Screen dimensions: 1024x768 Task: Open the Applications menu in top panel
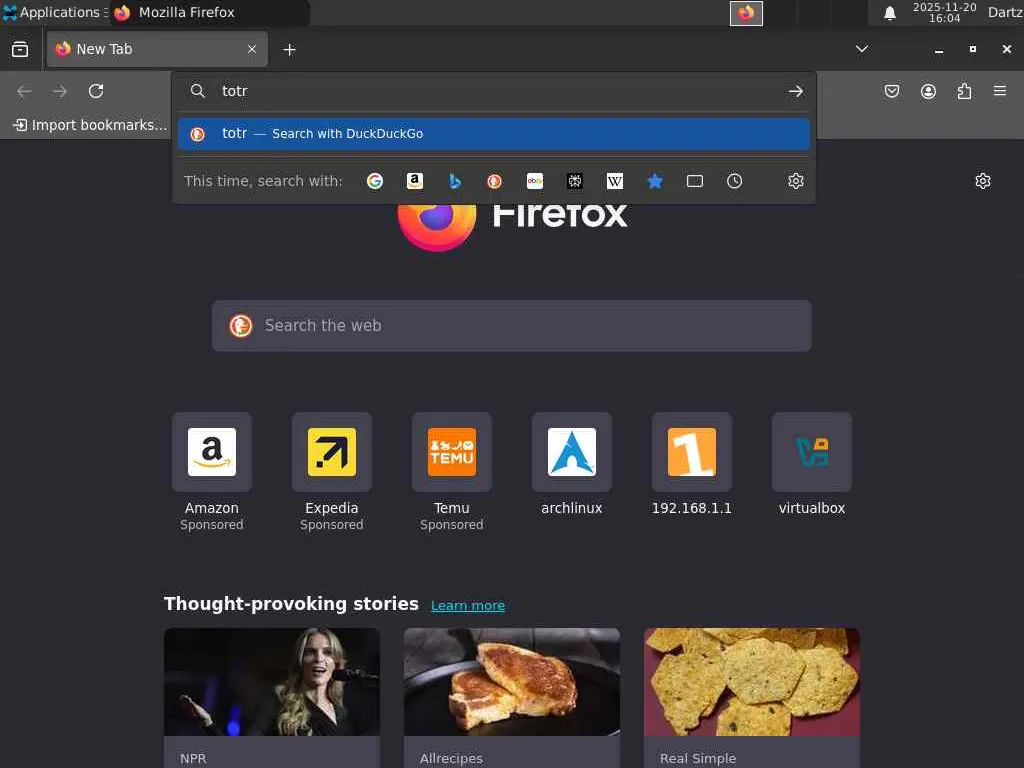pyautogui.click(x=54, y=12)
